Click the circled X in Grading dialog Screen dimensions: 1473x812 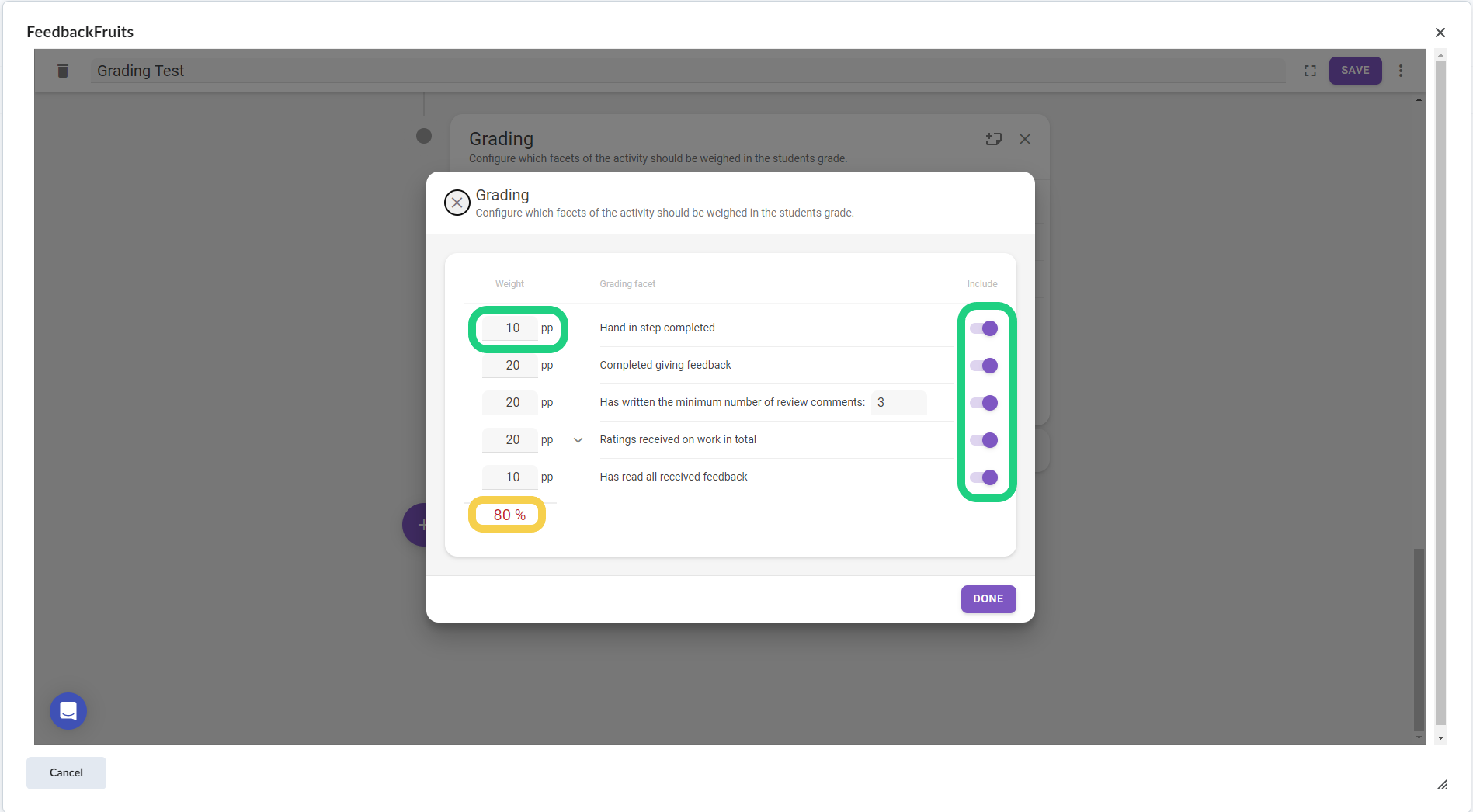click(x=457, y=203)
